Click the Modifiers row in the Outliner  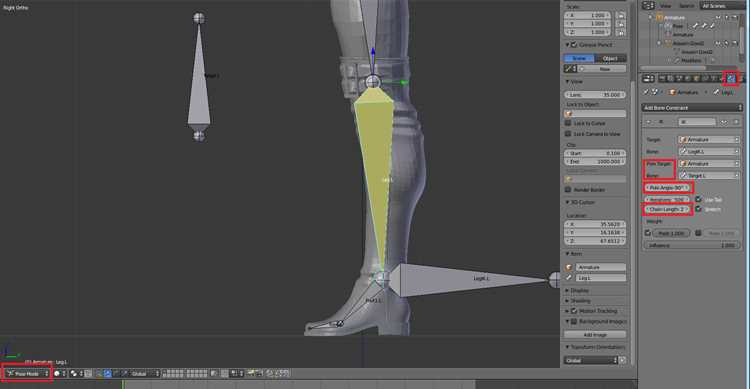click(x=691, y=61)
